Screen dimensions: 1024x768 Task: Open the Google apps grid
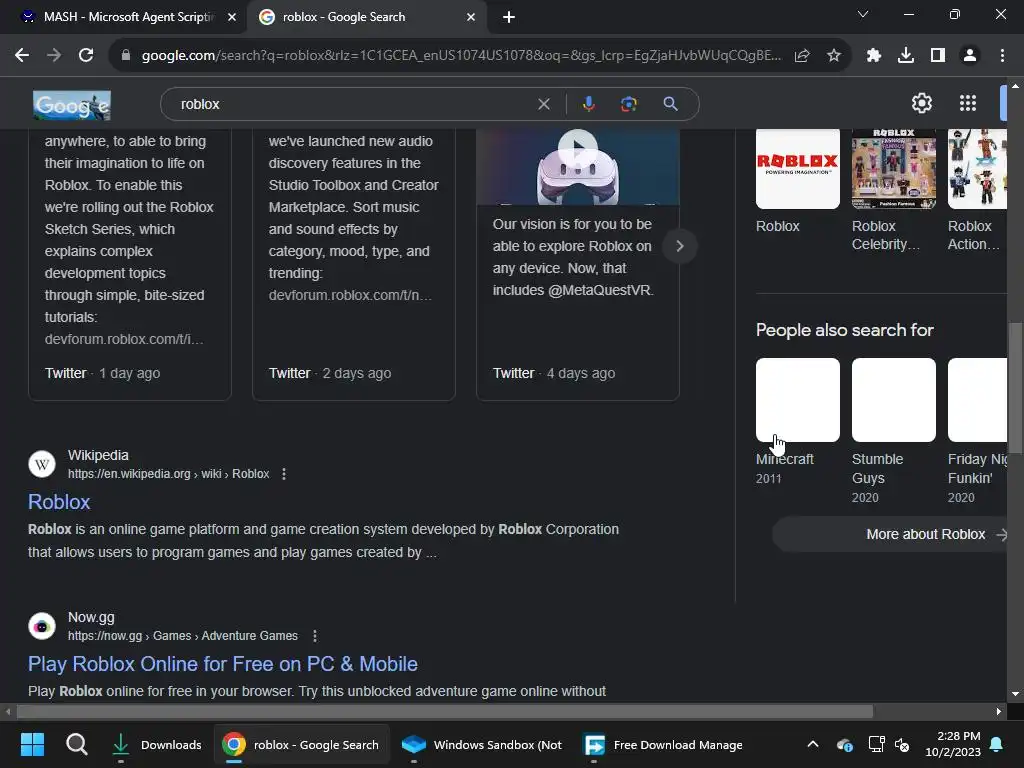coord(968,103)
